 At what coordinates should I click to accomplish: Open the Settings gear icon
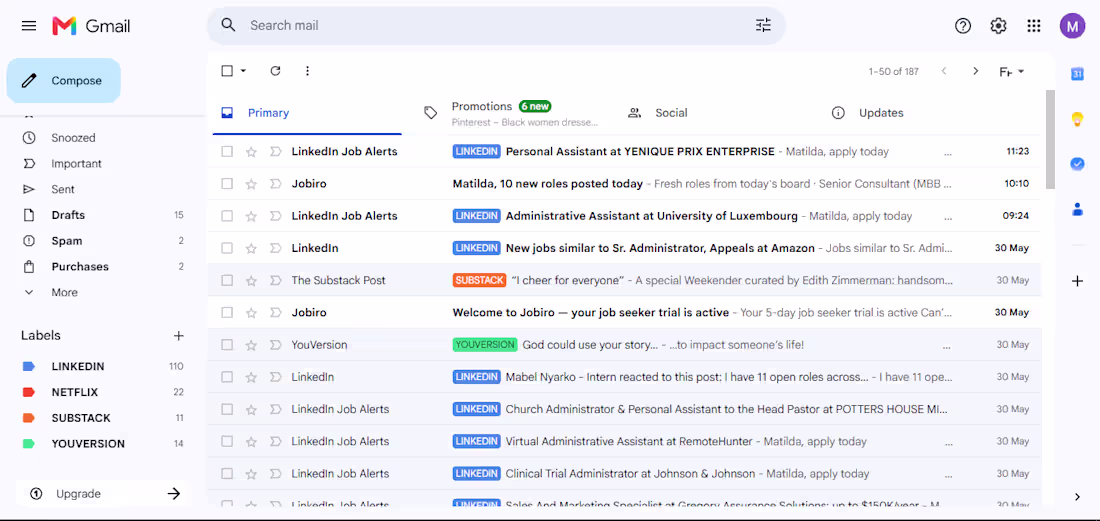[998, 26]
